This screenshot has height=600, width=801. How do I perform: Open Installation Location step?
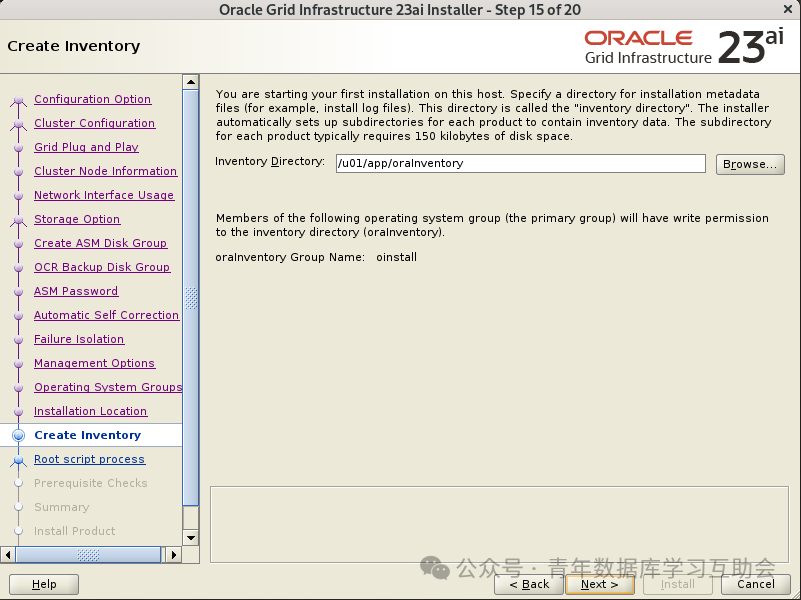coord(90,411)
